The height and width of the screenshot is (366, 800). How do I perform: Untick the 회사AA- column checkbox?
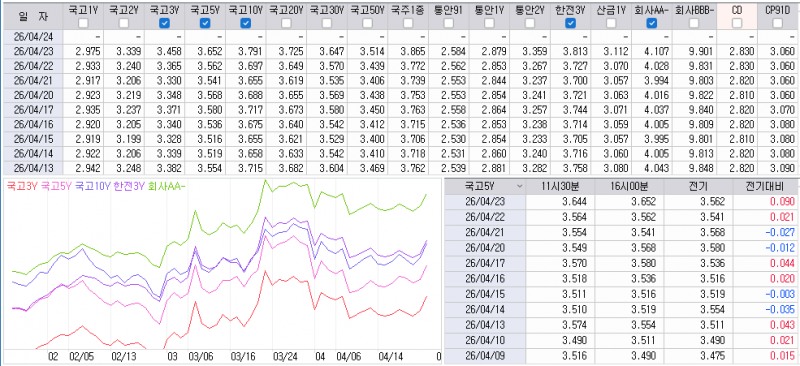click(x=652, y=22)
